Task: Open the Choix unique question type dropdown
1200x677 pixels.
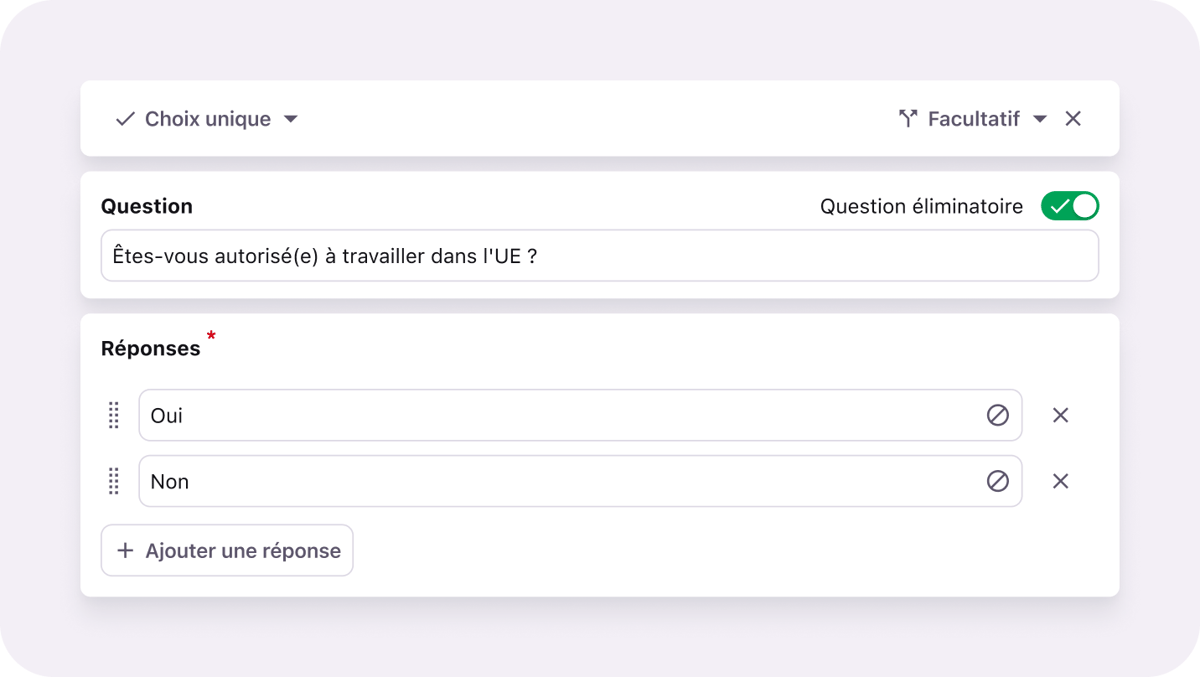Action: [208, 119]
